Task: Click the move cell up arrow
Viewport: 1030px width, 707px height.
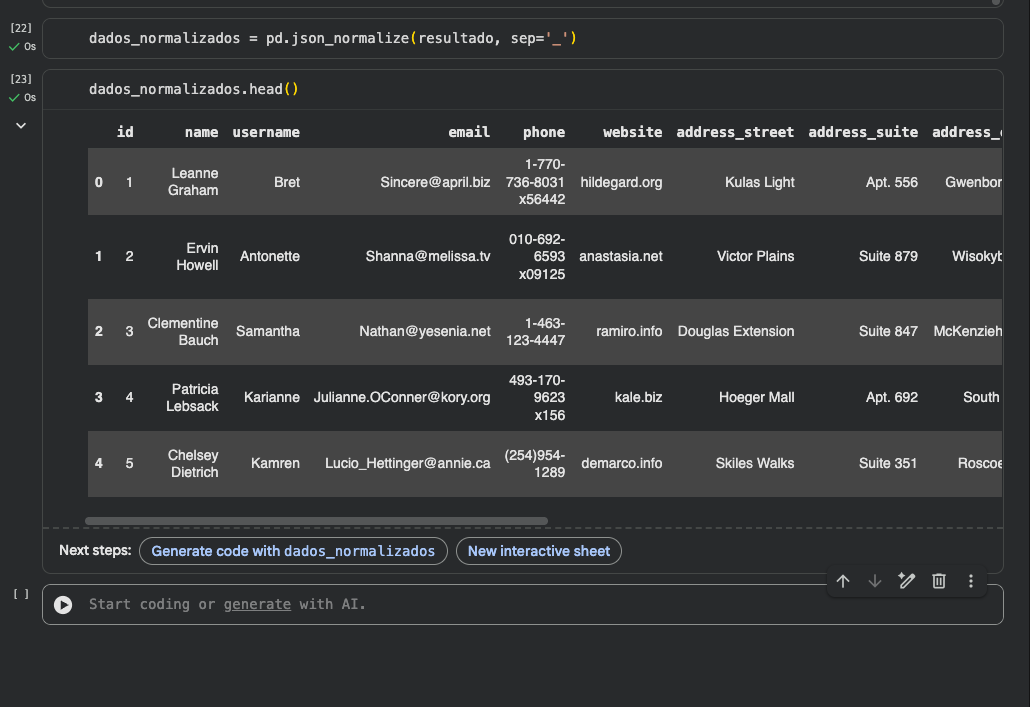Action: pyautogui.click(x=843, y=581)
